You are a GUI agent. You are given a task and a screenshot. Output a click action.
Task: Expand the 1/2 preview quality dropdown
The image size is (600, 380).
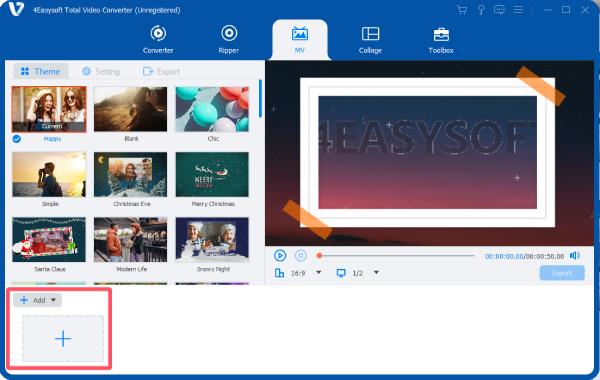(x=376, y=272)
